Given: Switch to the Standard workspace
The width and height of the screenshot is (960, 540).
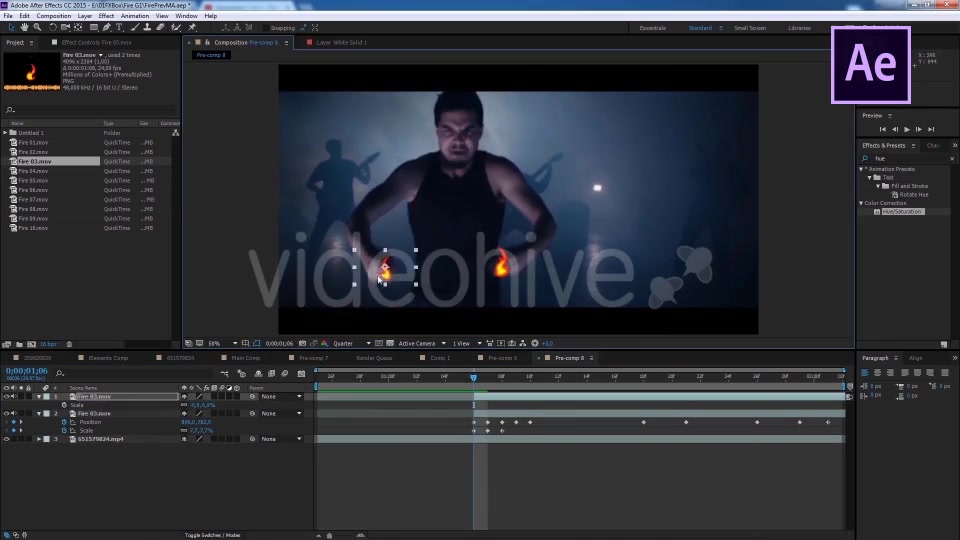Looking at the screenshot, I should pyautogui.click(x=700, y=28).
